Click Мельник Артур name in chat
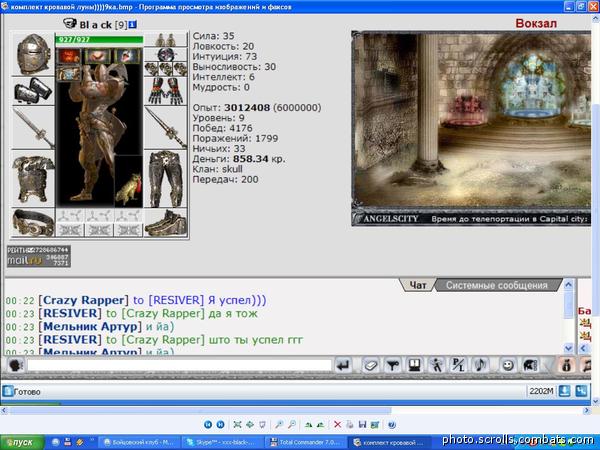Screen dimensions: 600x450 (x=90, y=326)
